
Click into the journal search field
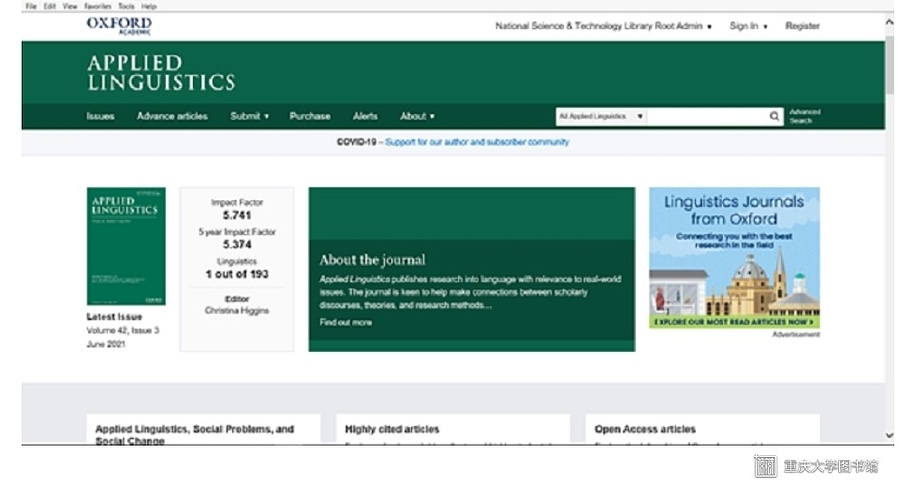[708, 117]
